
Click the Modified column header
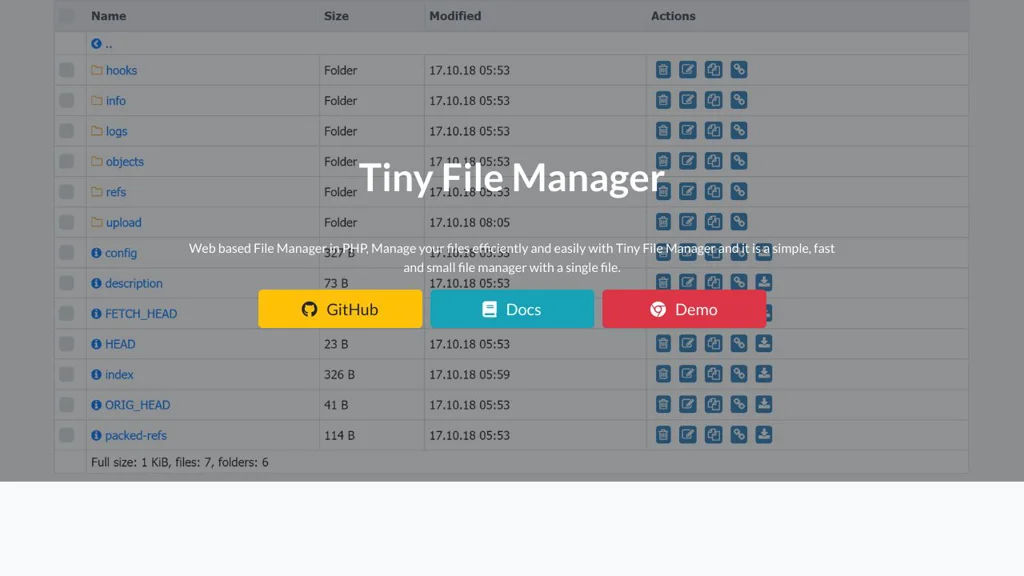[455, 16]
